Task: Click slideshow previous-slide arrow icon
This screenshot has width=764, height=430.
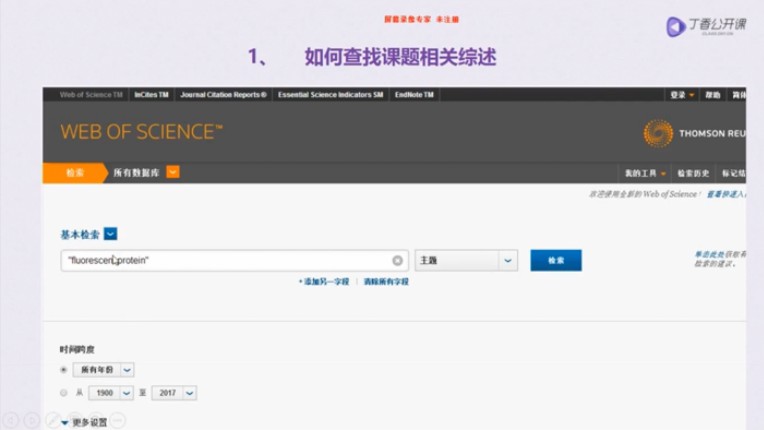Action: pyautogui.click(x=11, y=420)
